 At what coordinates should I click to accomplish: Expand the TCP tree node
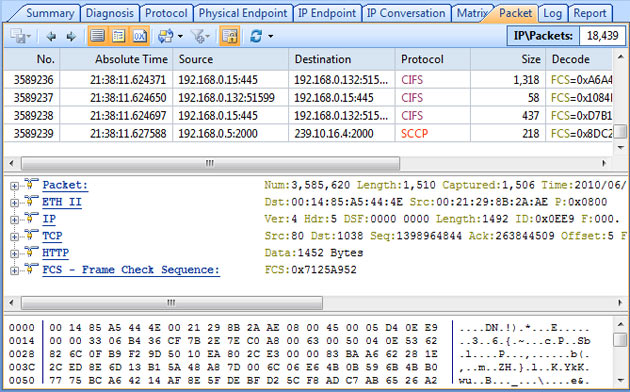click(x=14, y=237)
